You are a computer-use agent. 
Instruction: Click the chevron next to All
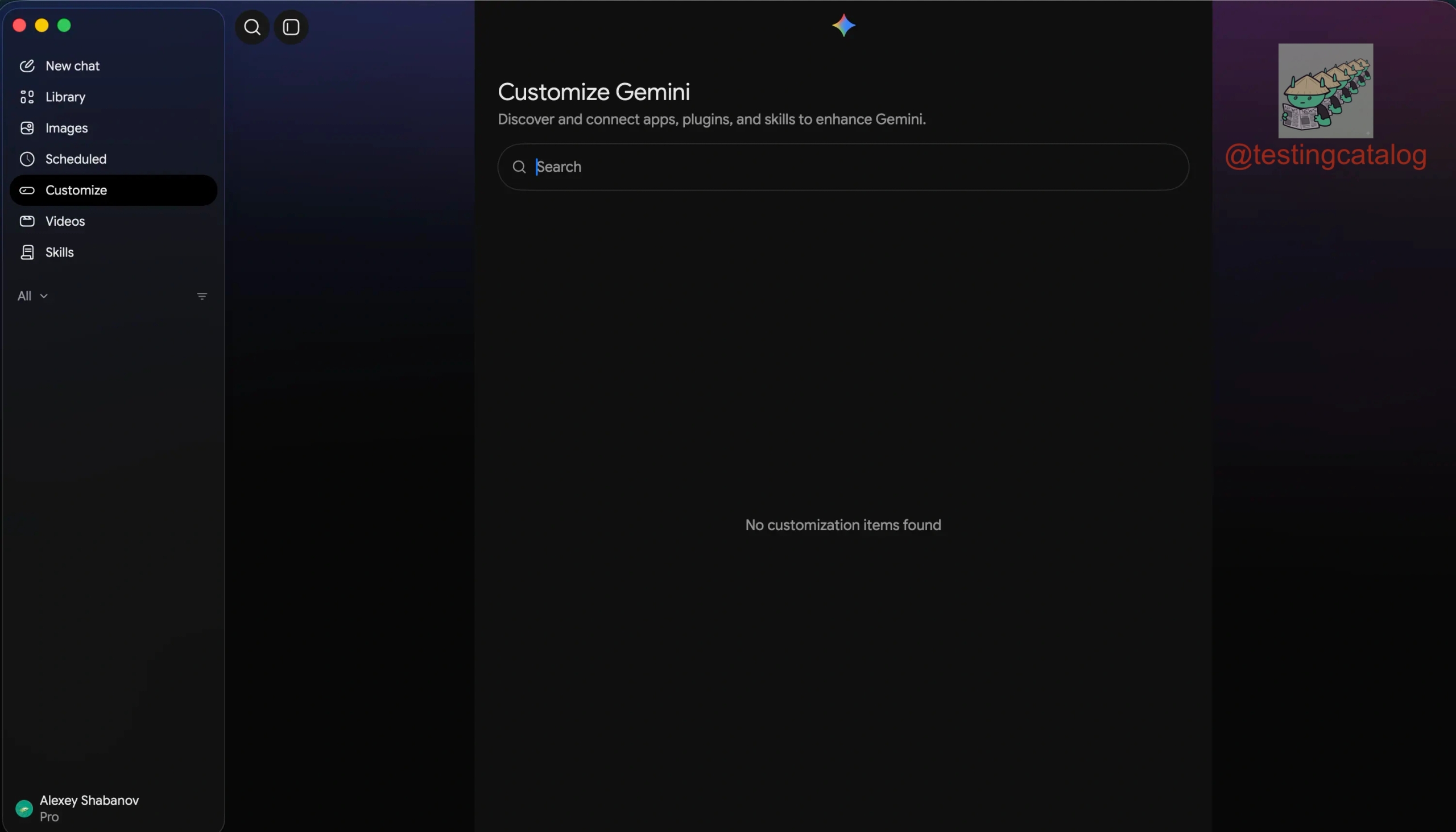43,296
